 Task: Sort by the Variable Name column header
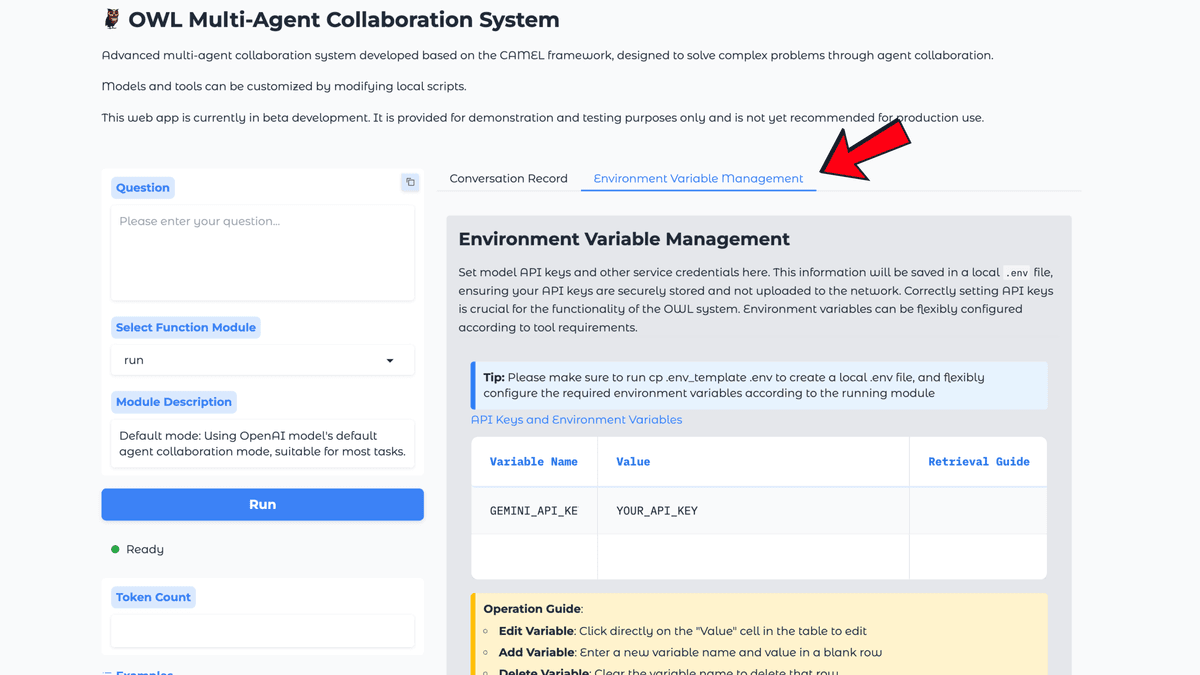[533, 462]
